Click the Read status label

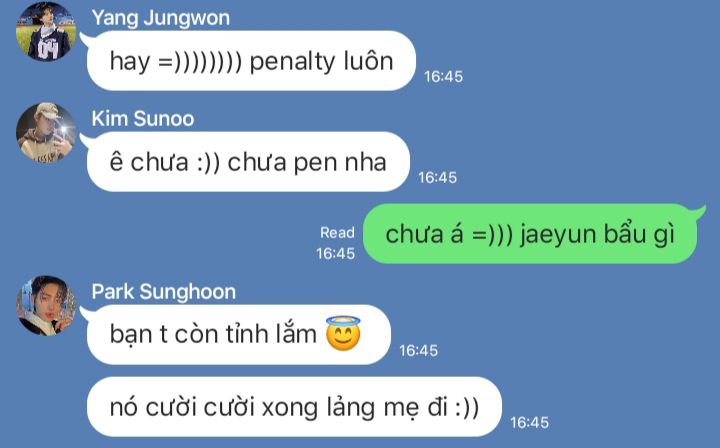click(338, 233)
